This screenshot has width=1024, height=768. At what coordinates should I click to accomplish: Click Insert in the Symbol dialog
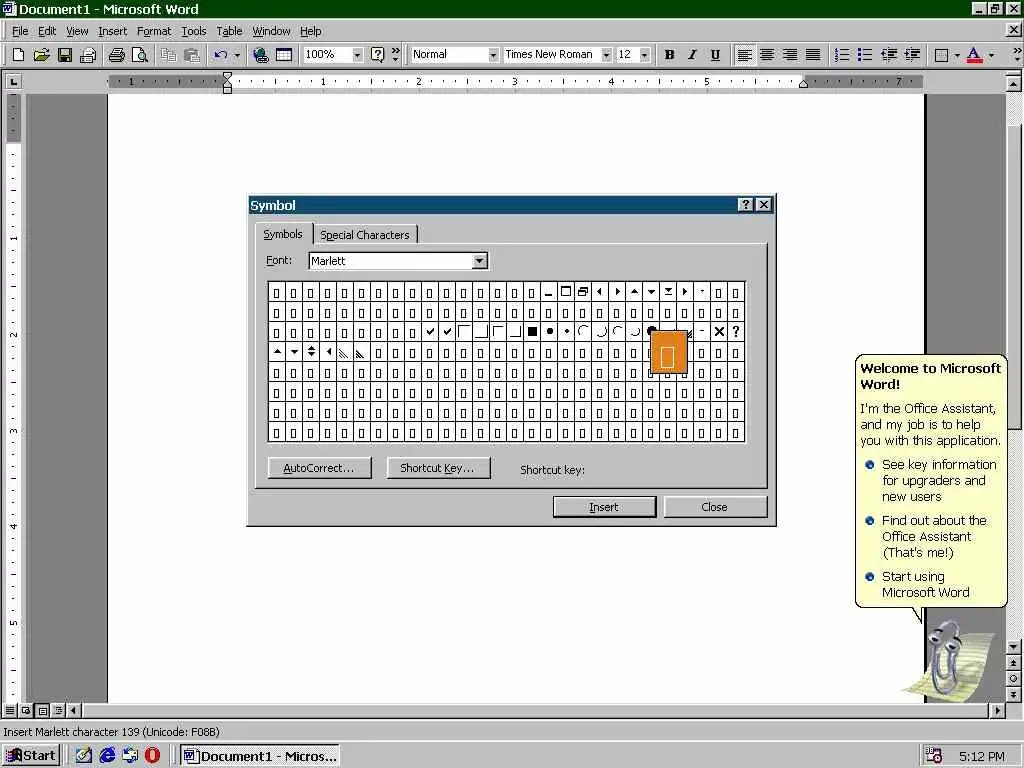tap(604, 507)
